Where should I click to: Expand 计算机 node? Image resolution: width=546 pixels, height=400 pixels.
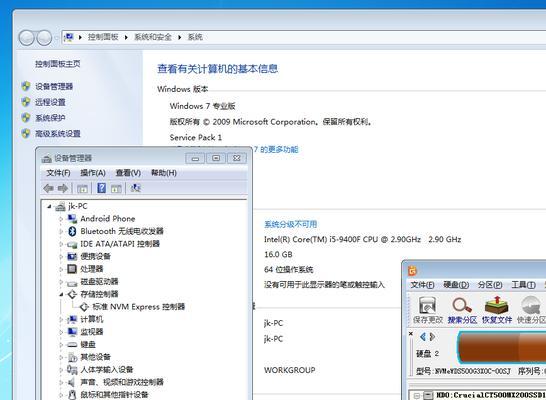click(x=61, y=319)
